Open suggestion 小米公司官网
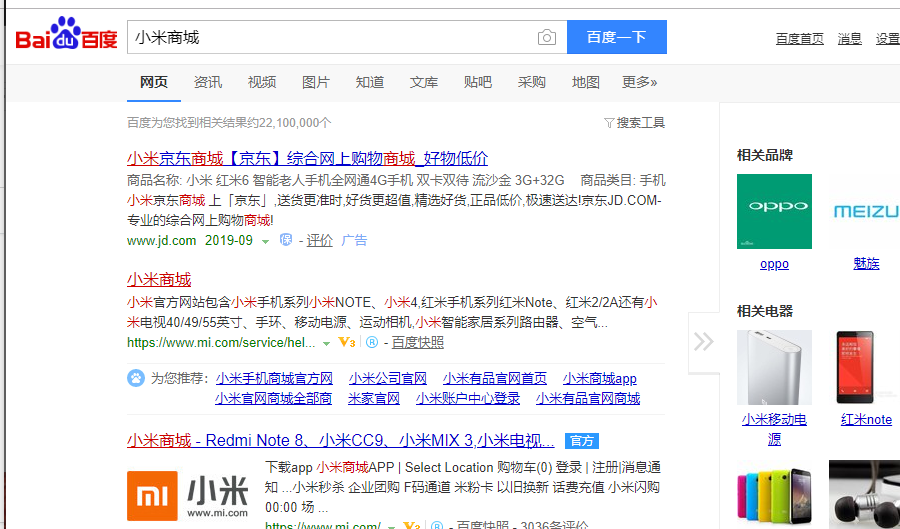The height and width of the screenshot is (529, 900). pos(387,379)
